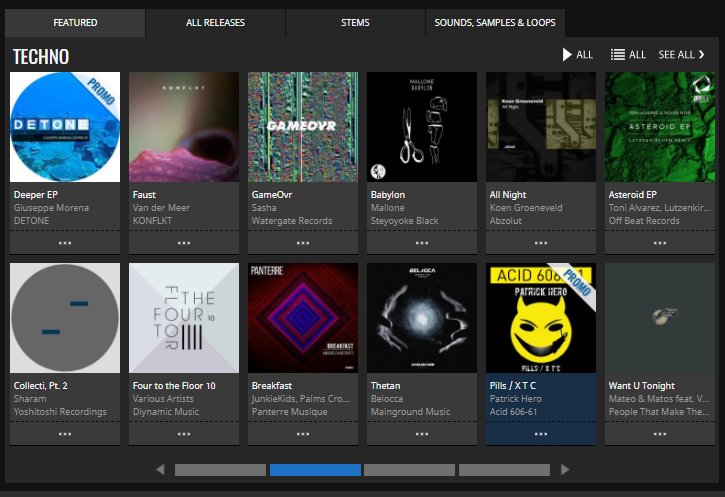Screen dimensions: 725x497
Task: Open Breakfast cover artwork
Action: tap(303, 318)
